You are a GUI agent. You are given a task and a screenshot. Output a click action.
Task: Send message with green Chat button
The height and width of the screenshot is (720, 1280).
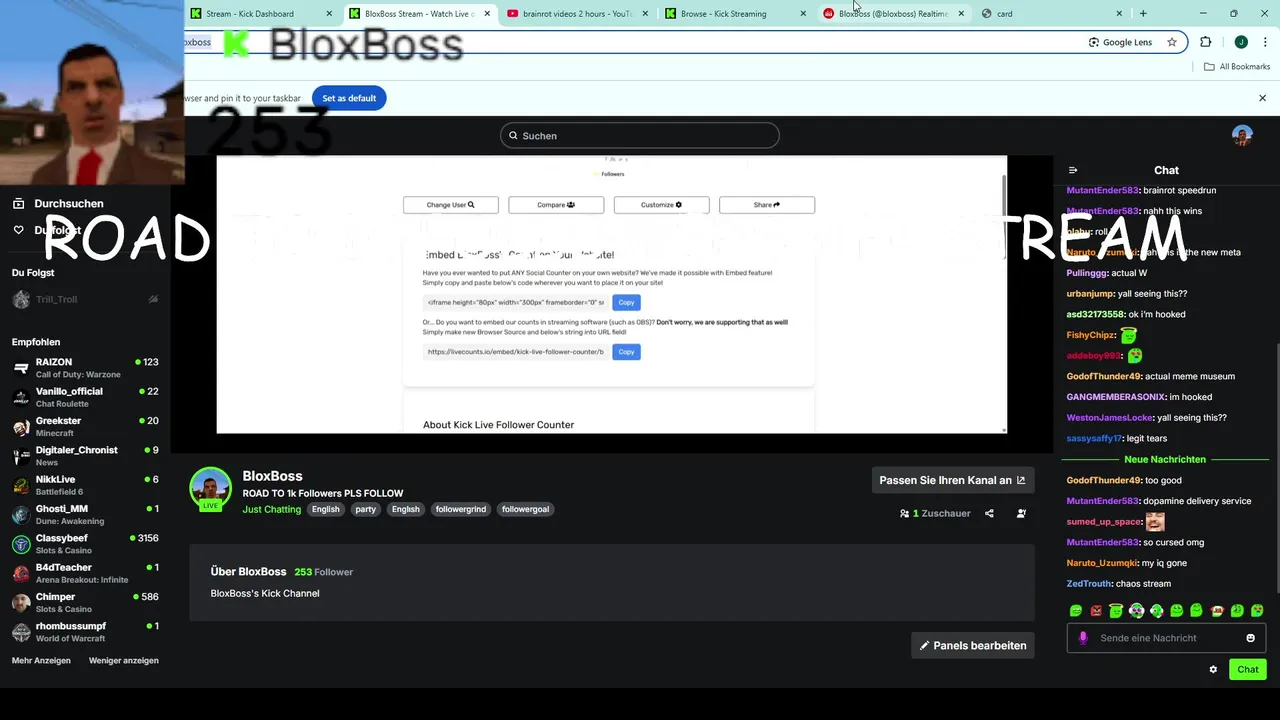[1248, 670]
